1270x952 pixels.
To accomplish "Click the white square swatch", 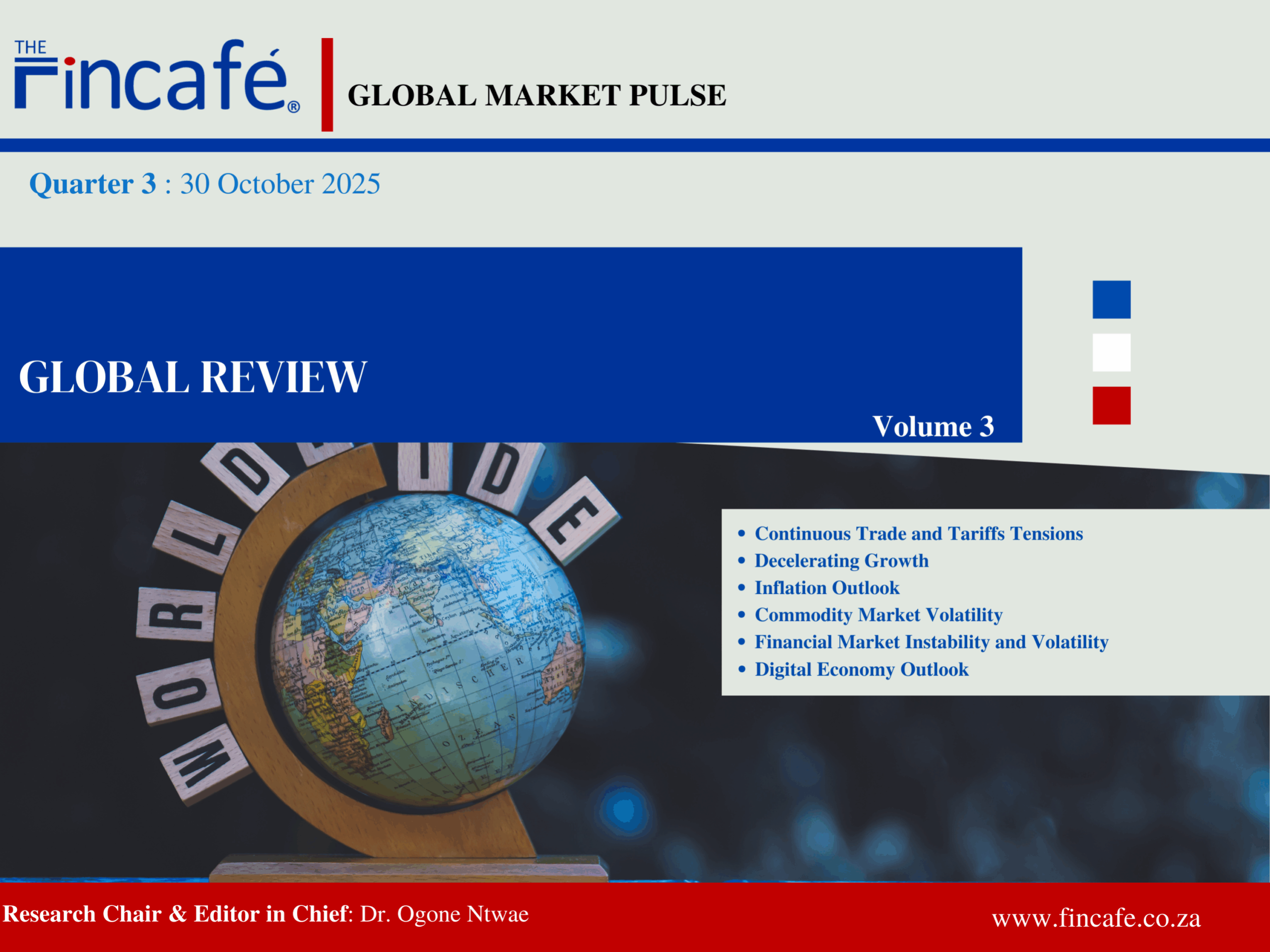I will pyautogui.click(x=1111, y=352).
